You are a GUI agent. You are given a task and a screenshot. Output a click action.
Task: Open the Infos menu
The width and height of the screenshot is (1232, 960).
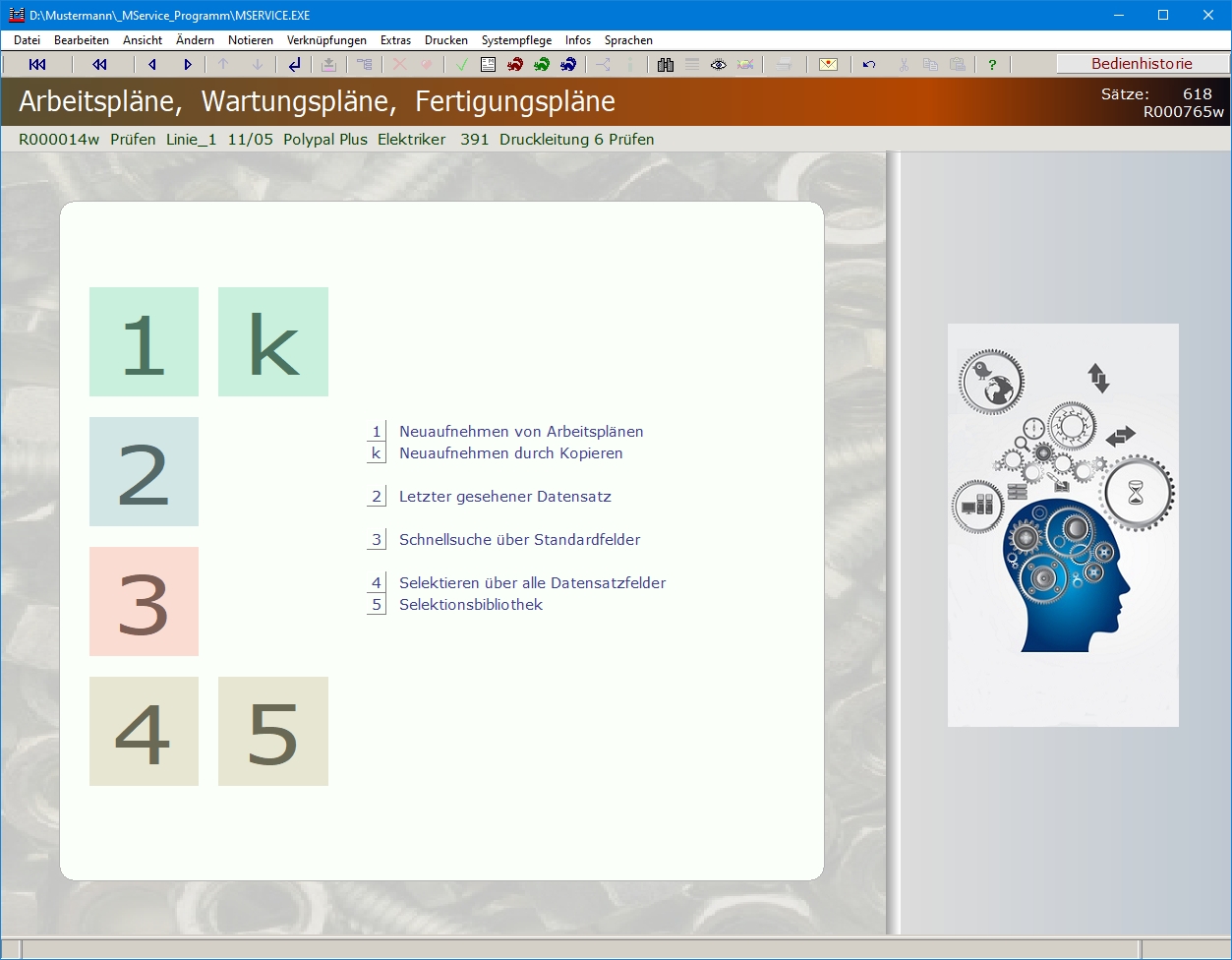578,40
